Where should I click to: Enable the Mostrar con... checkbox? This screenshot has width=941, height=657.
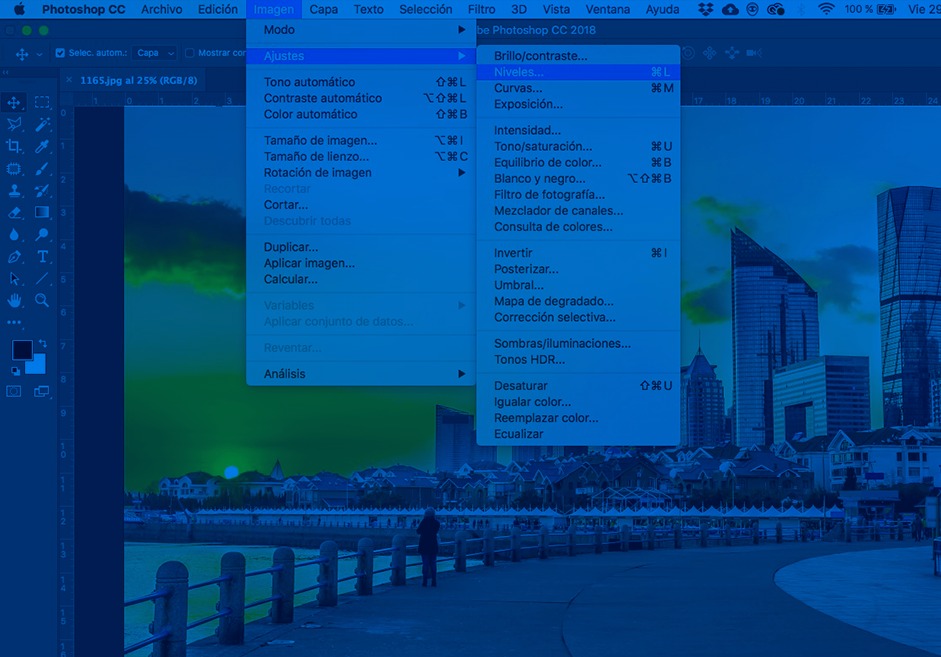[190, 53]
